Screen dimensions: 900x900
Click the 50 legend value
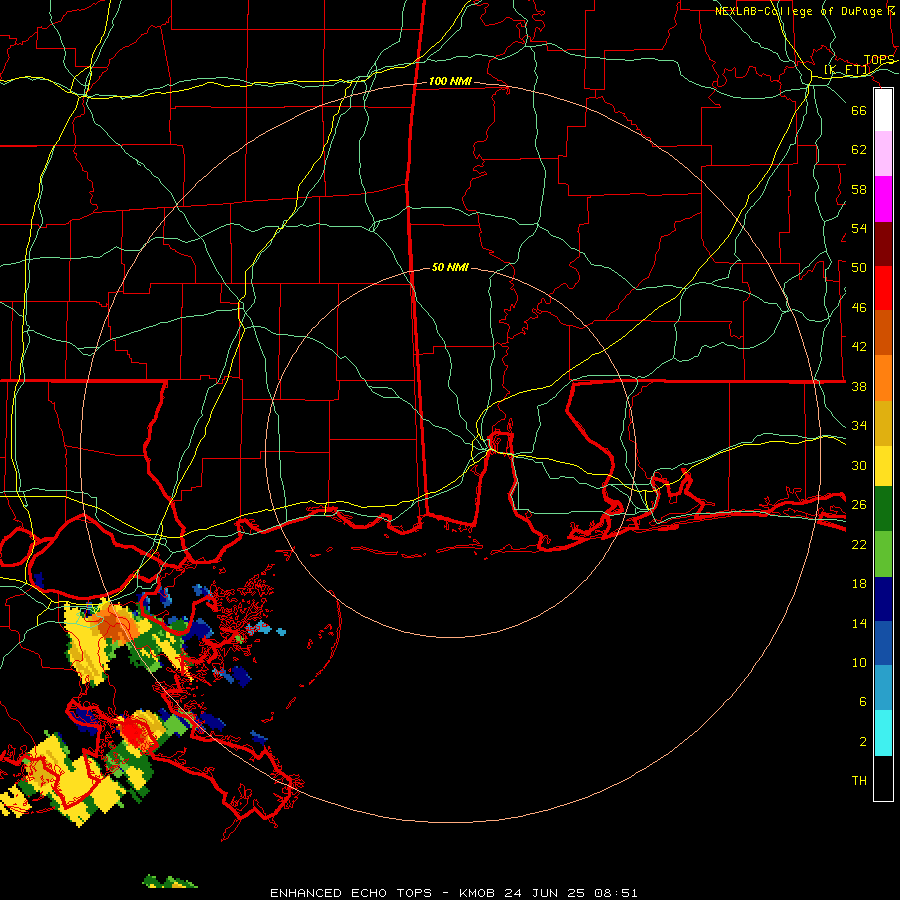click(859, 267)
